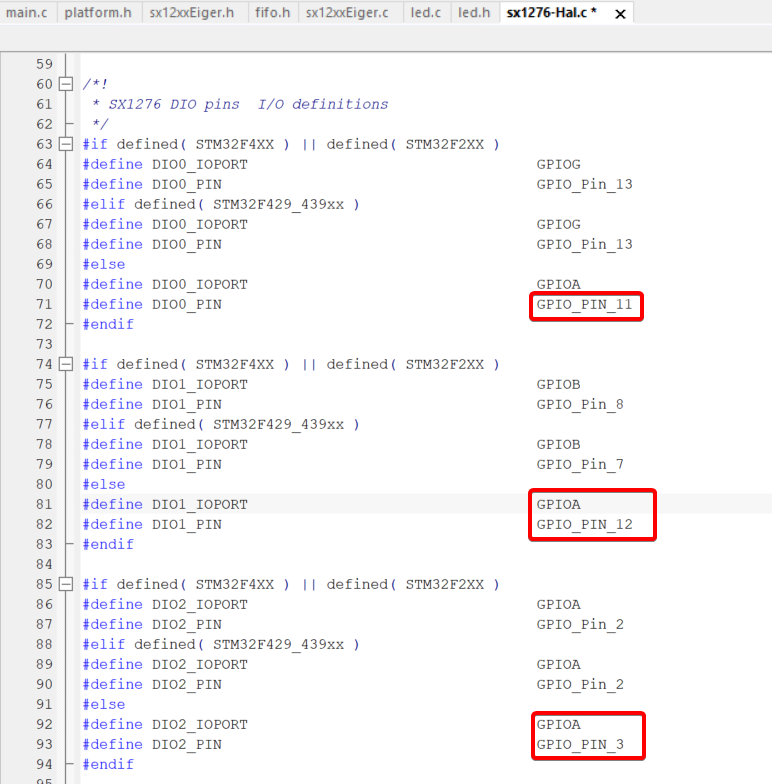Screen dimensions: 772x784
Task: Collapse the comment block at line 60
Action: pyautogui.click(x=67, y=84)
